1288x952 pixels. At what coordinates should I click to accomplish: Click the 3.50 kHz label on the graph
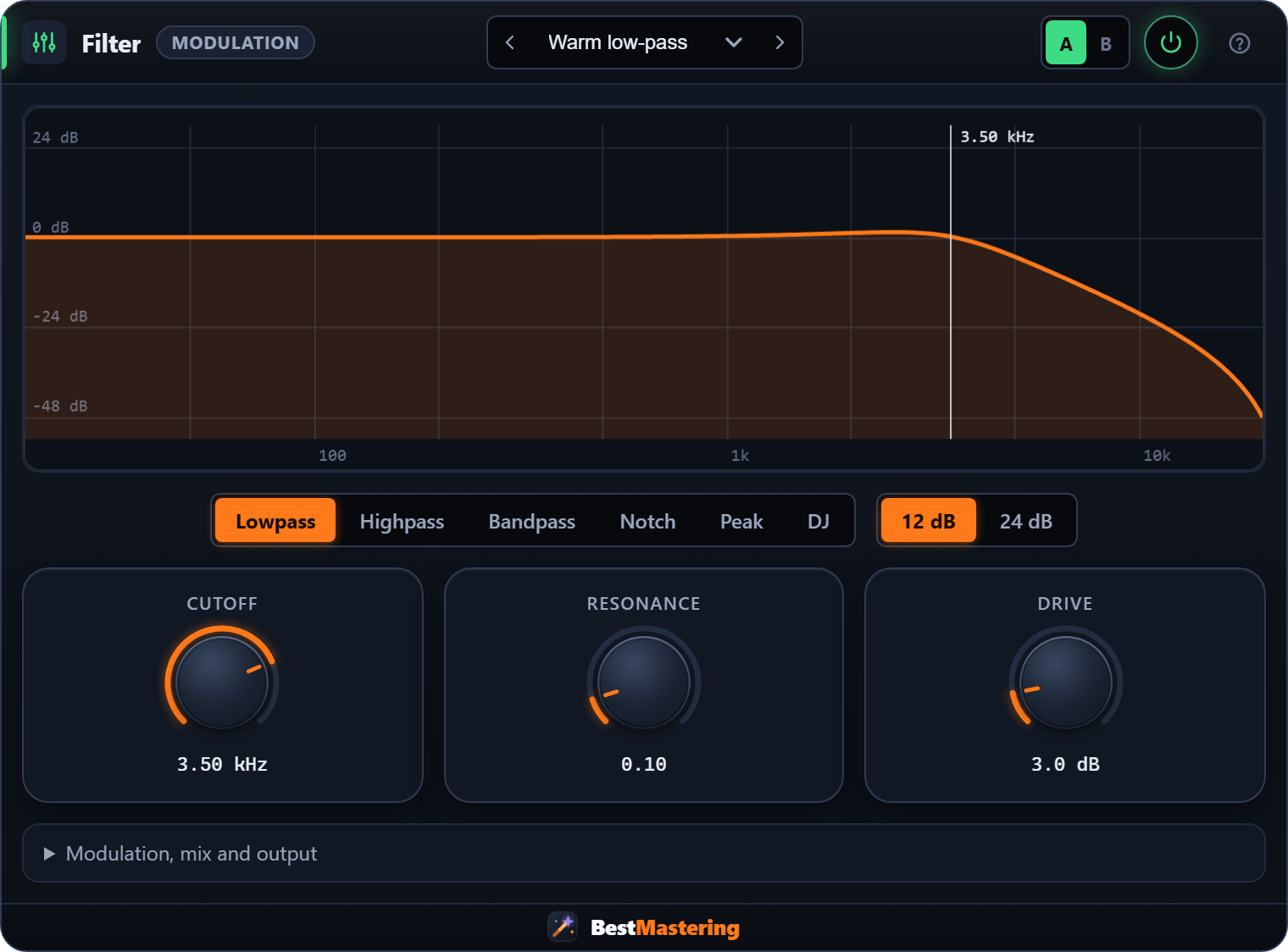pyautogui.click(x=997, y=136)
